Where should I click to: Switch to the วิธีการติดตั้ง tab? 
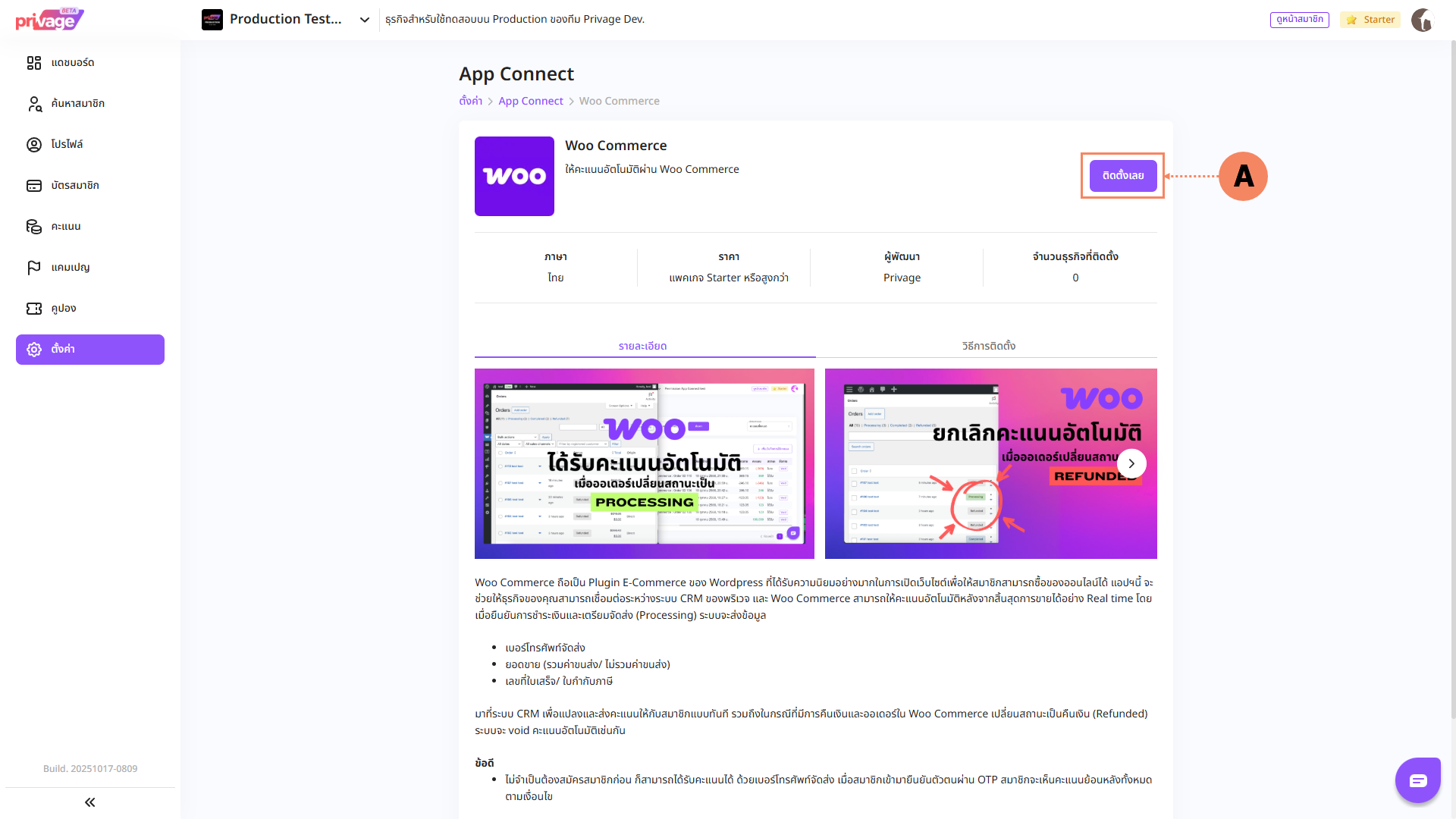click(x=988, y=346)
